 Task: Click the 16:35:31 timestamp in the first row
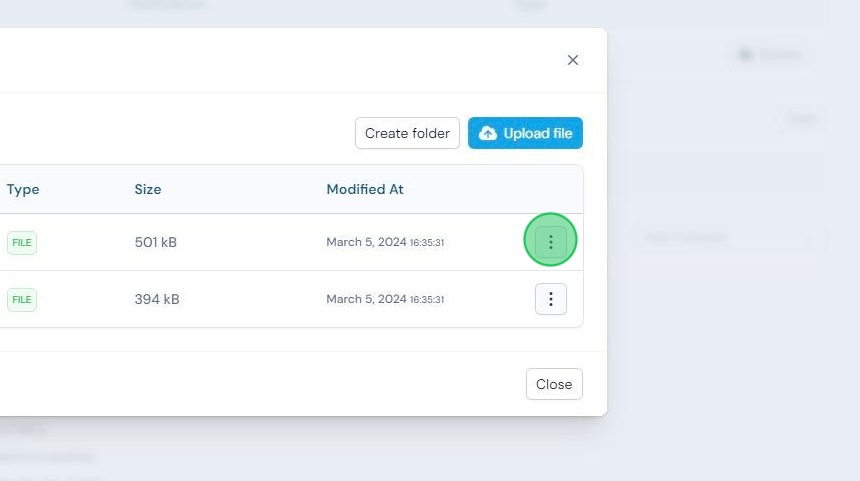pos(427,242)
